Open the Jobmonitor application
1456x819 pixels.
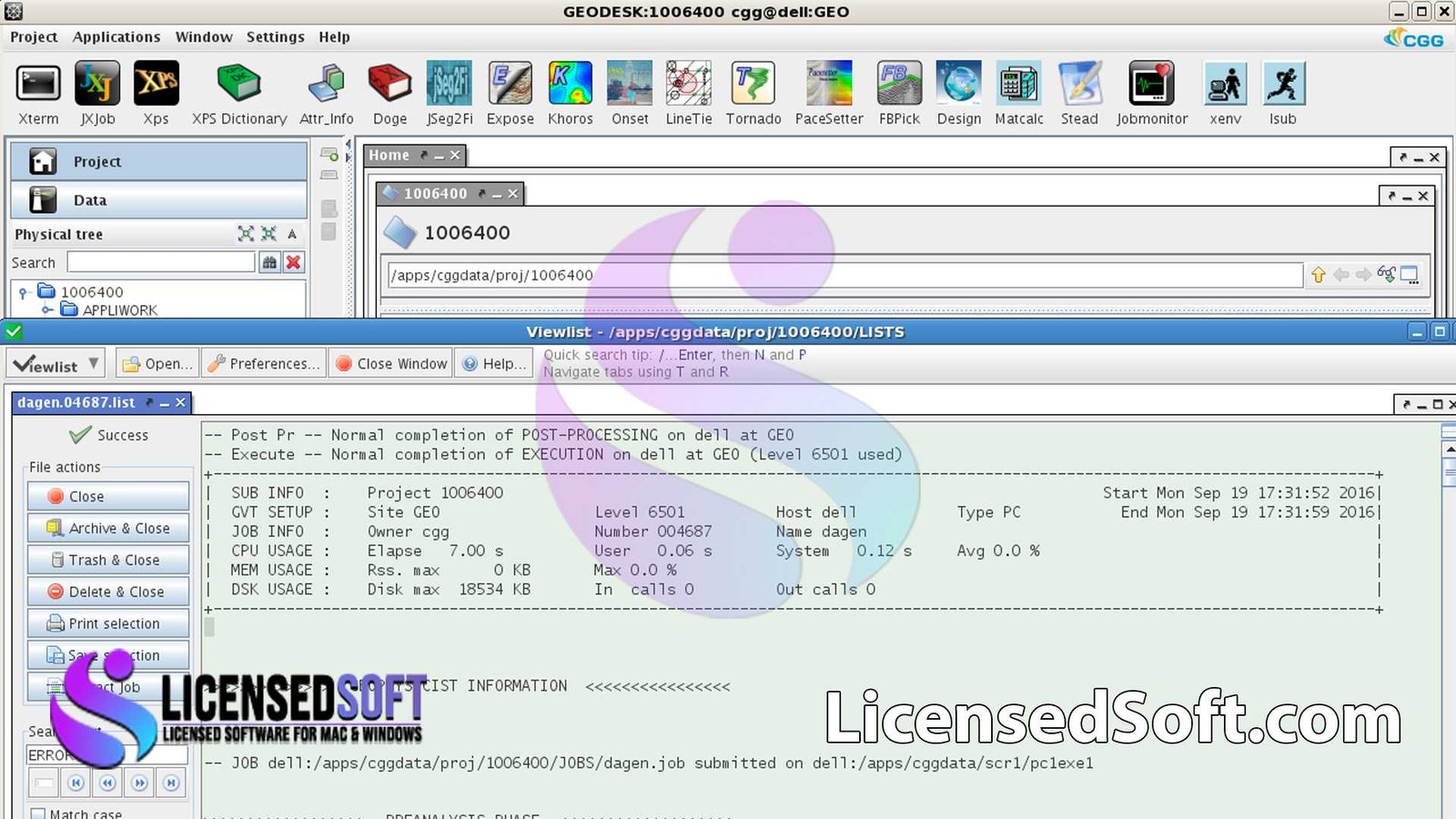click(1152, 93)
